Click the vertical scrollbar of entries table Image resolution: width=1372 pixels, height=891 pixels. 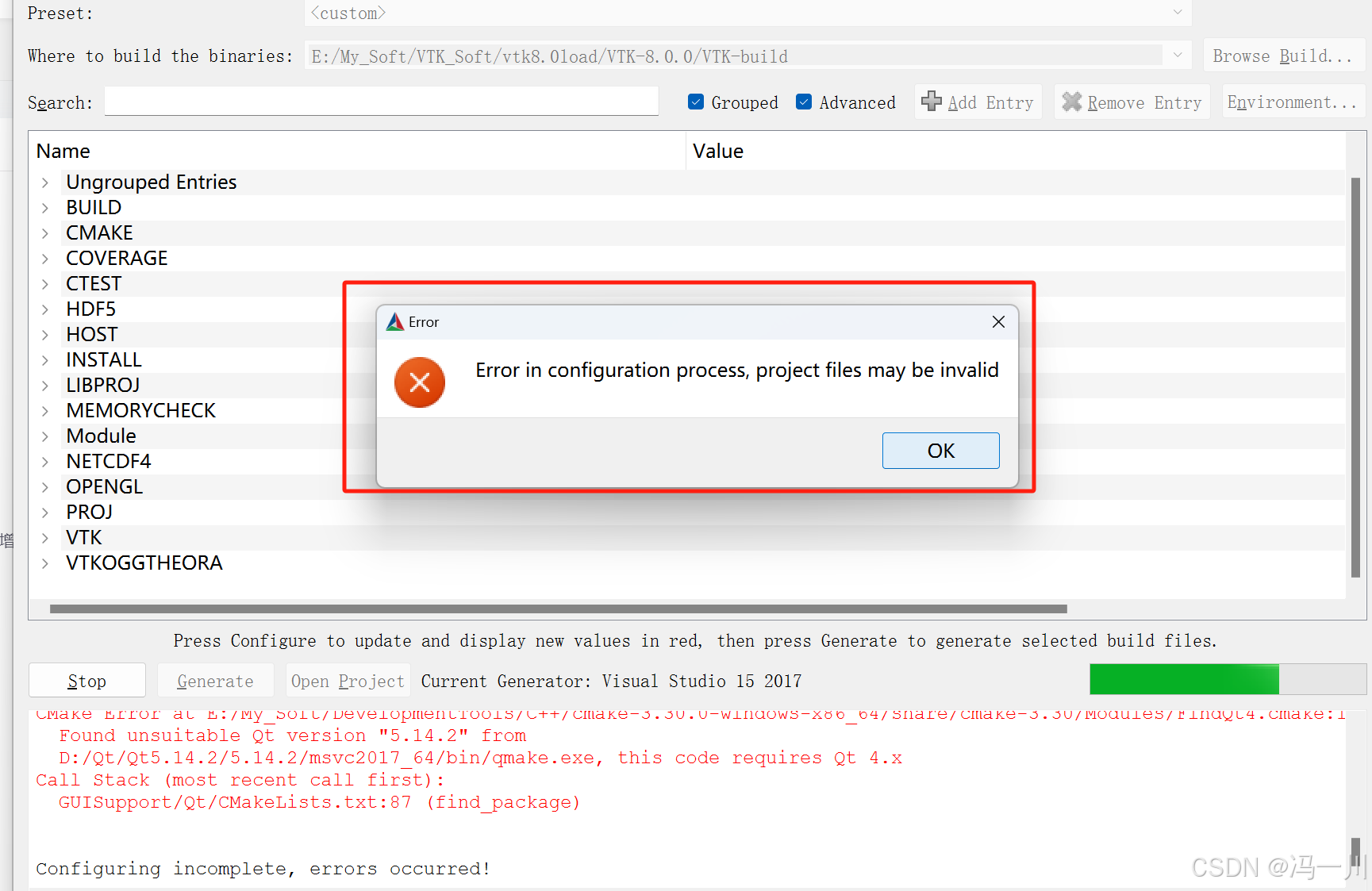tap(1356, 378)
